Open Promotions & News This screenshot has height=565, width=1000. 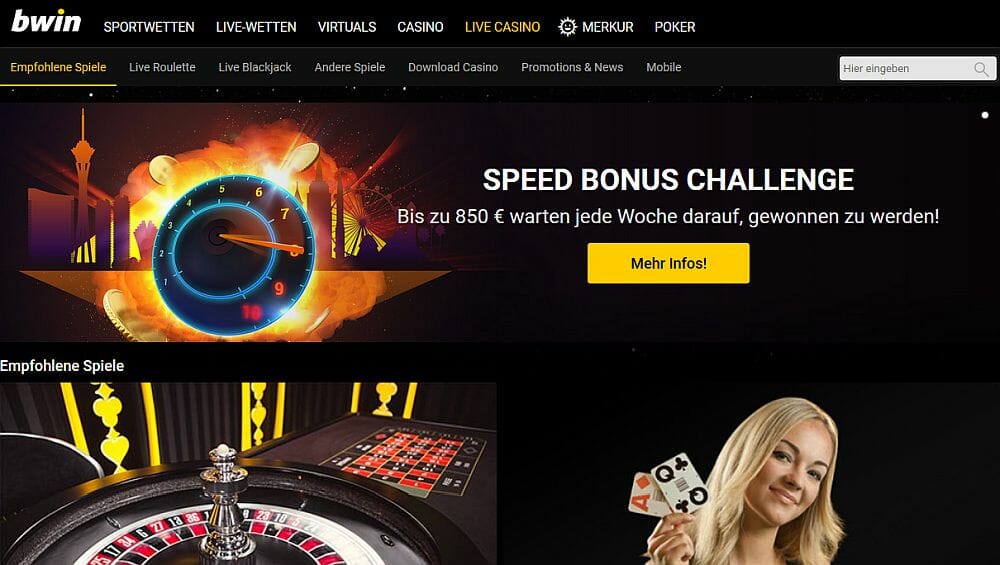pyautogui.click(x=572, y=67)
